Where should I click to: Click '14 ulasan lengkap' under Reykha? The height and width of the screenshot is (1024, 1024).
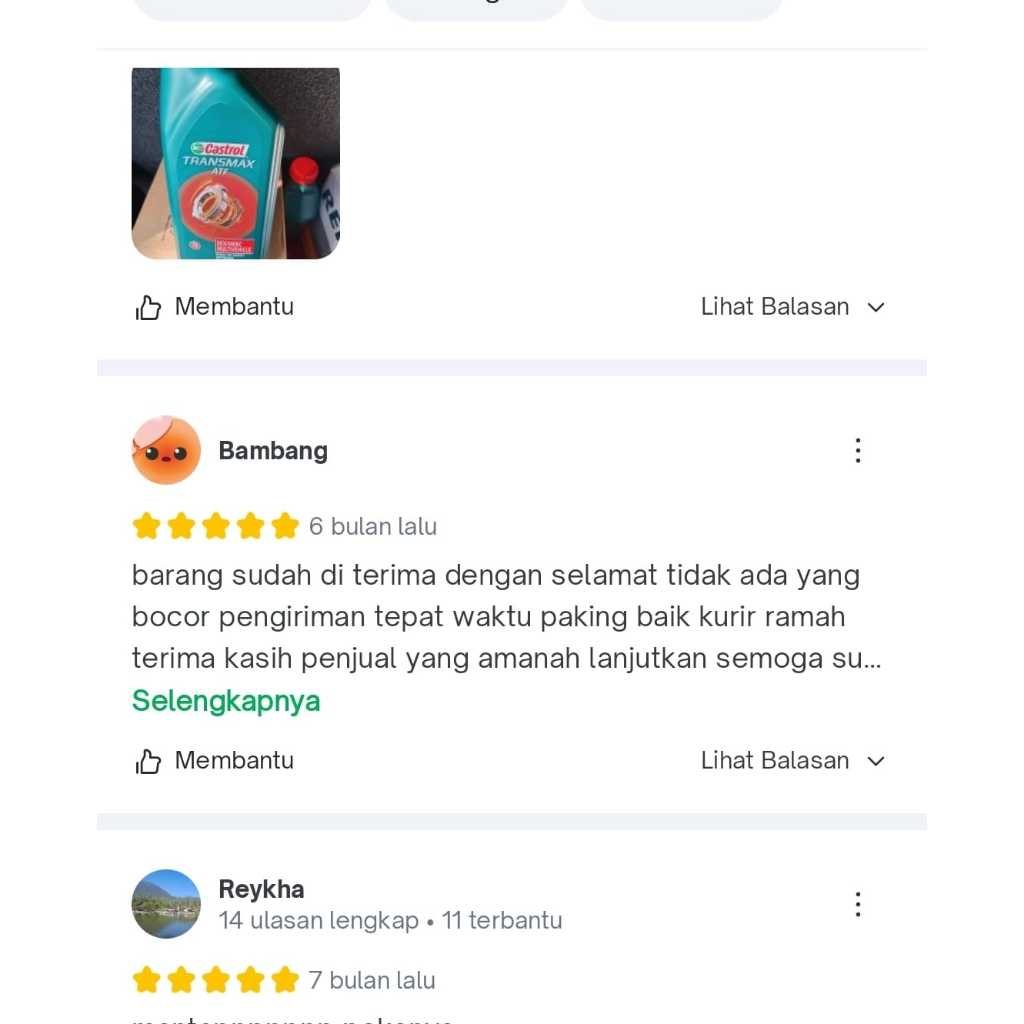(x=319, y=920)
